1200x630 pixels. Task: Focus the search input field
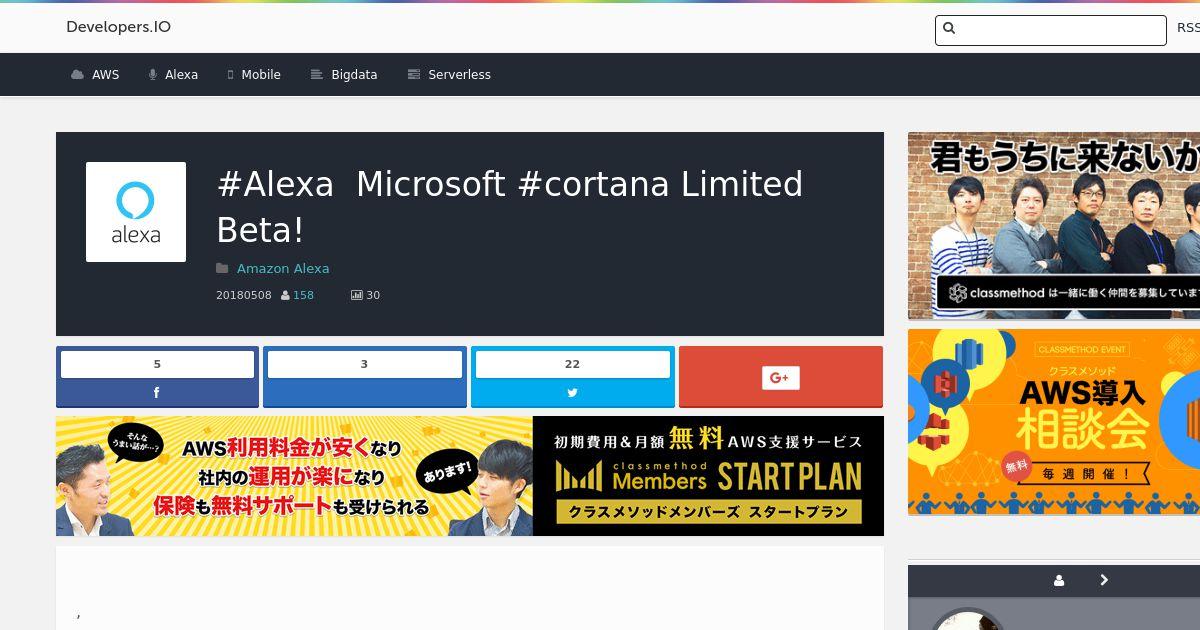click(1051, 30)
